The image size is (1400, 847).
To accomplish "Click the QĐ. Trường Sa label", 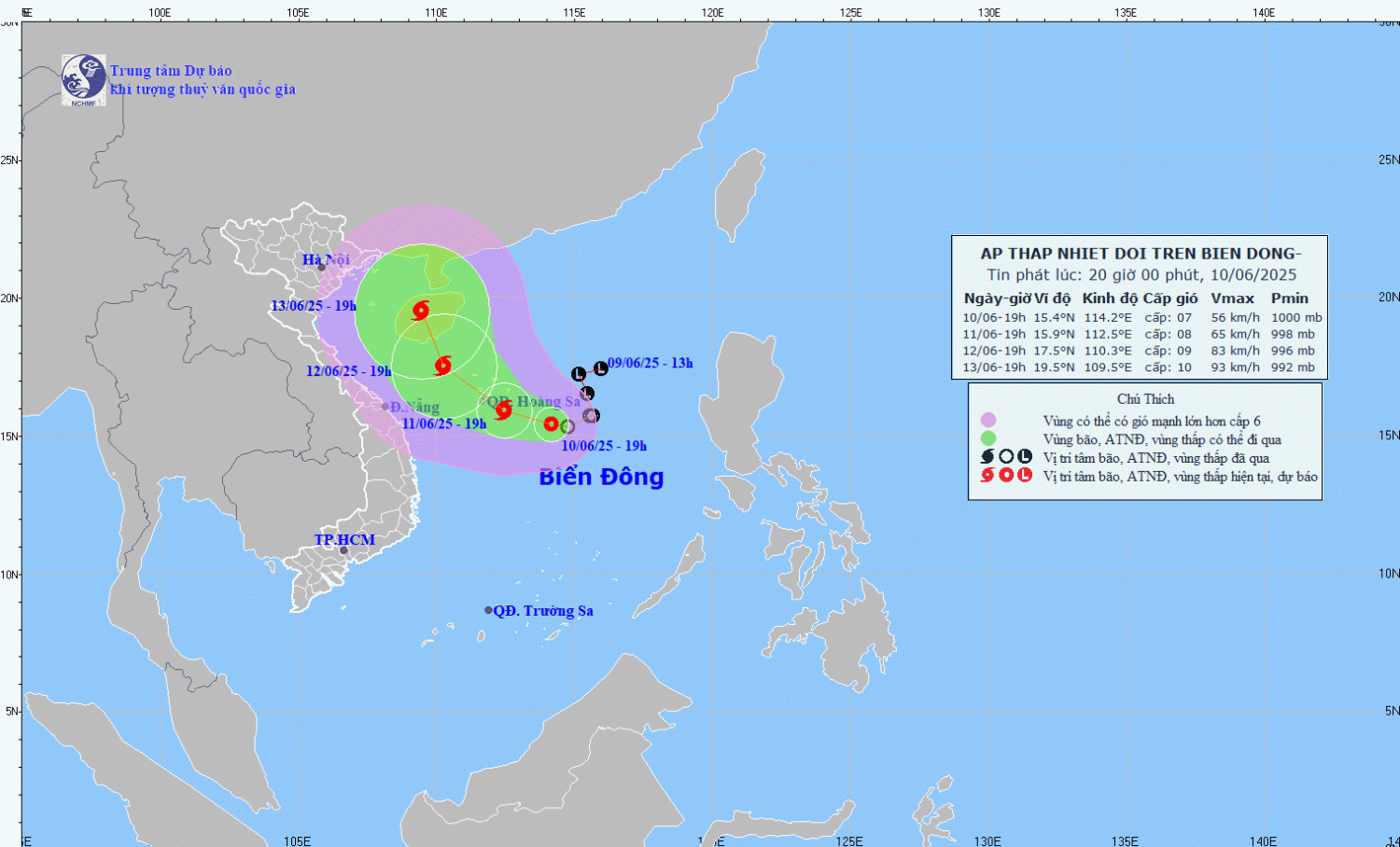I will (543, 611).
